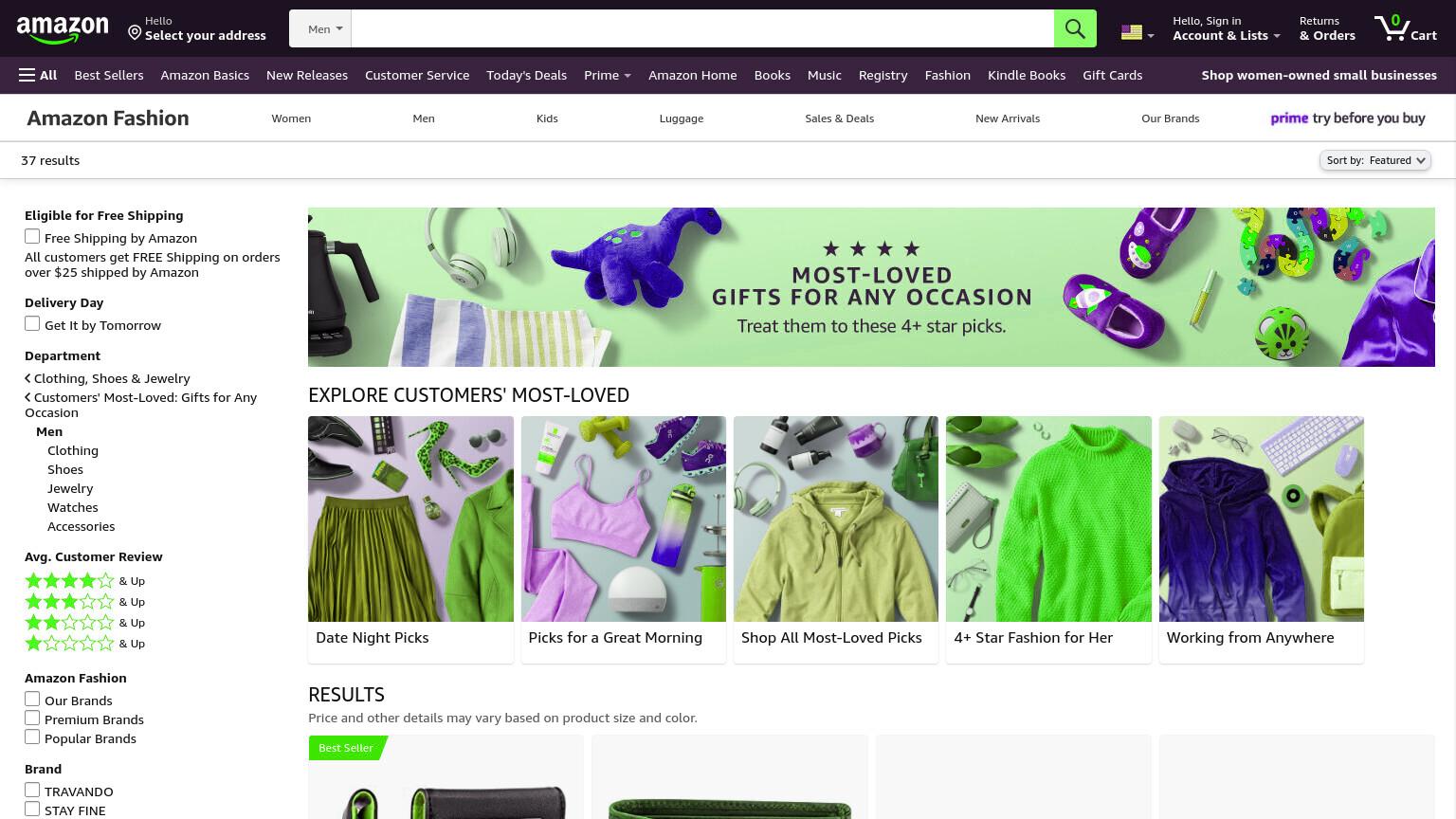Filter by 2 stars & up
1456x819 pixels.
point(84,623)
